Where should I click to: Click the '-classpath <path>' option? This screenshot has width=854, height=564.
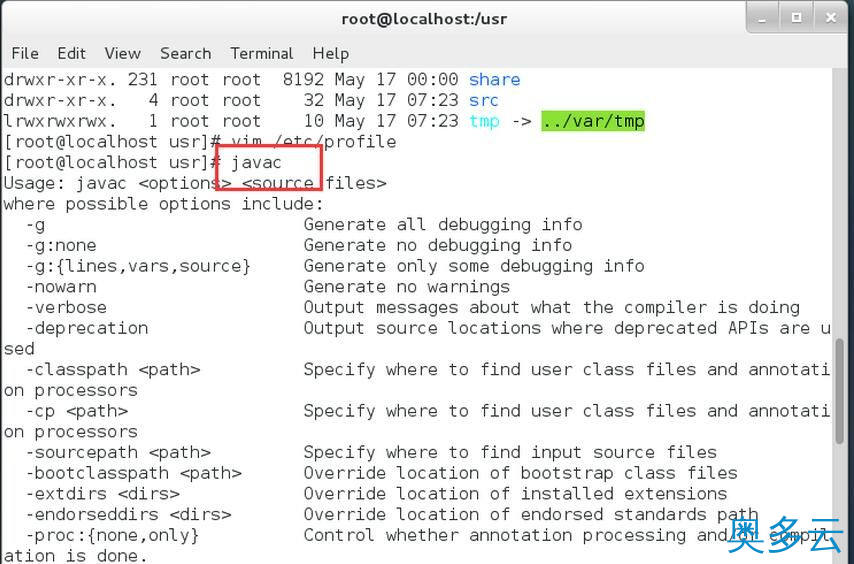[113, 370]
